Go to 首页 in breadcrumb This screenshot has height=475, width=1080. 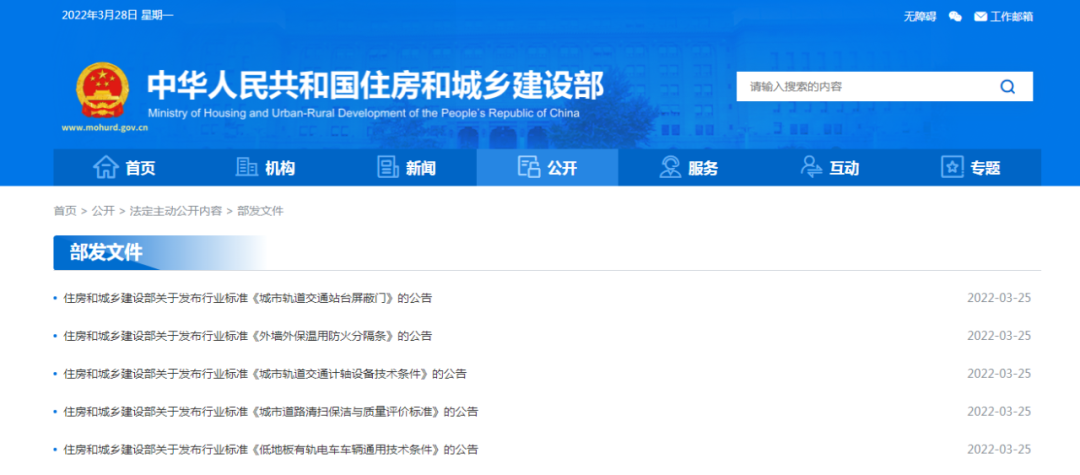click(65, 211)
